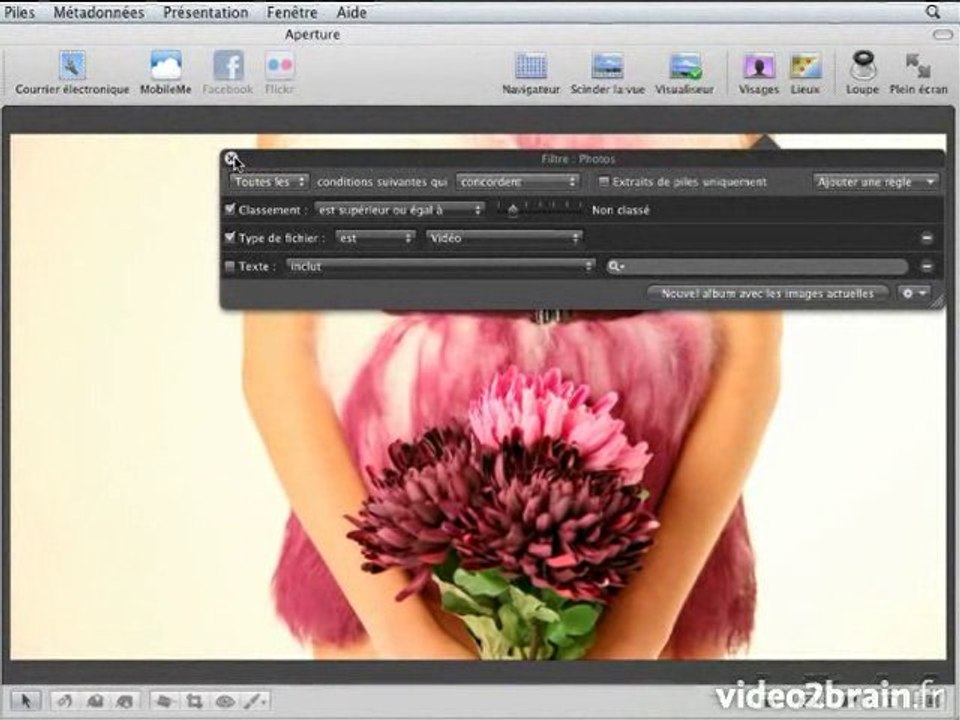Switch to the Visualiseur view icon
This screenshot has height=720, width=960.
(x=685, y=66)
